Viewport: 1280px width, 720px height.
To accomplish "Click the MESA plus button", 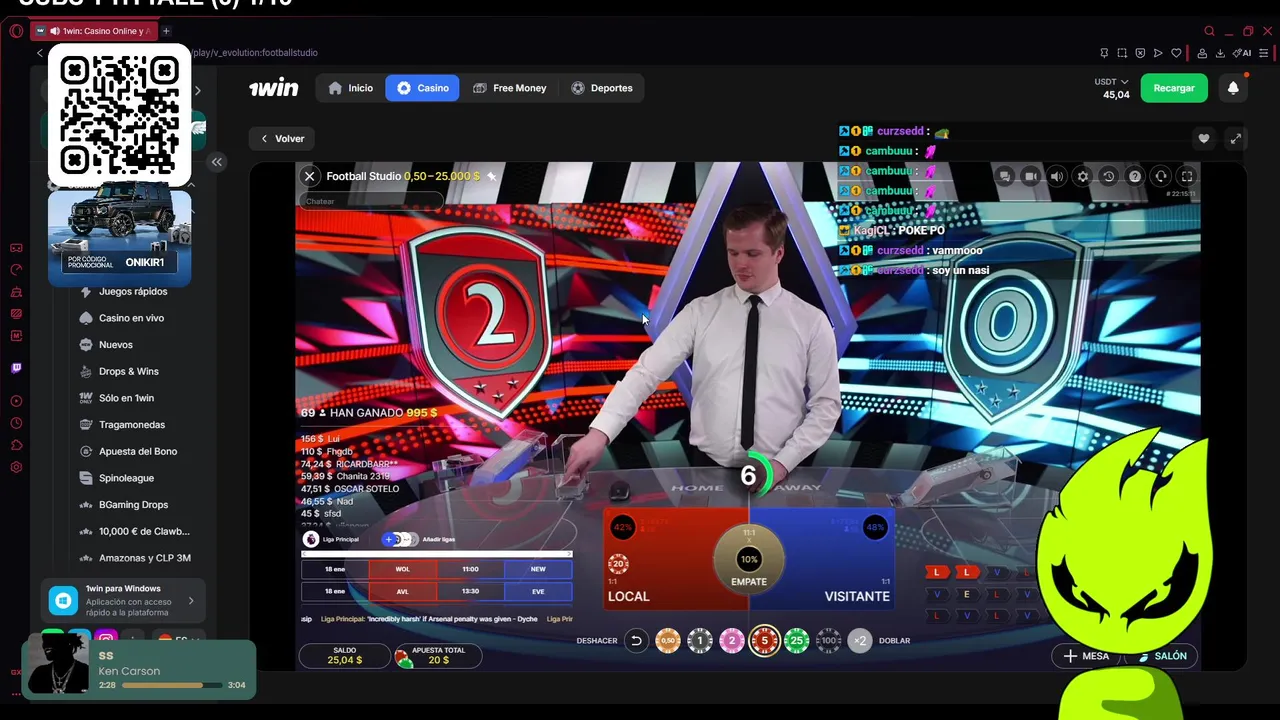I will click(x=1086, y=656).
